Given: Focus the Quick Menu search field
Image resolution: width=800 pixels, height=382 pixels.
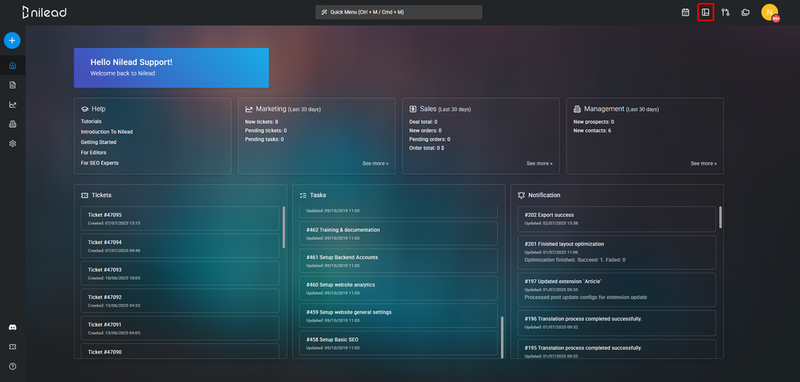Looking at the screenshot, I should click(398, 12).
